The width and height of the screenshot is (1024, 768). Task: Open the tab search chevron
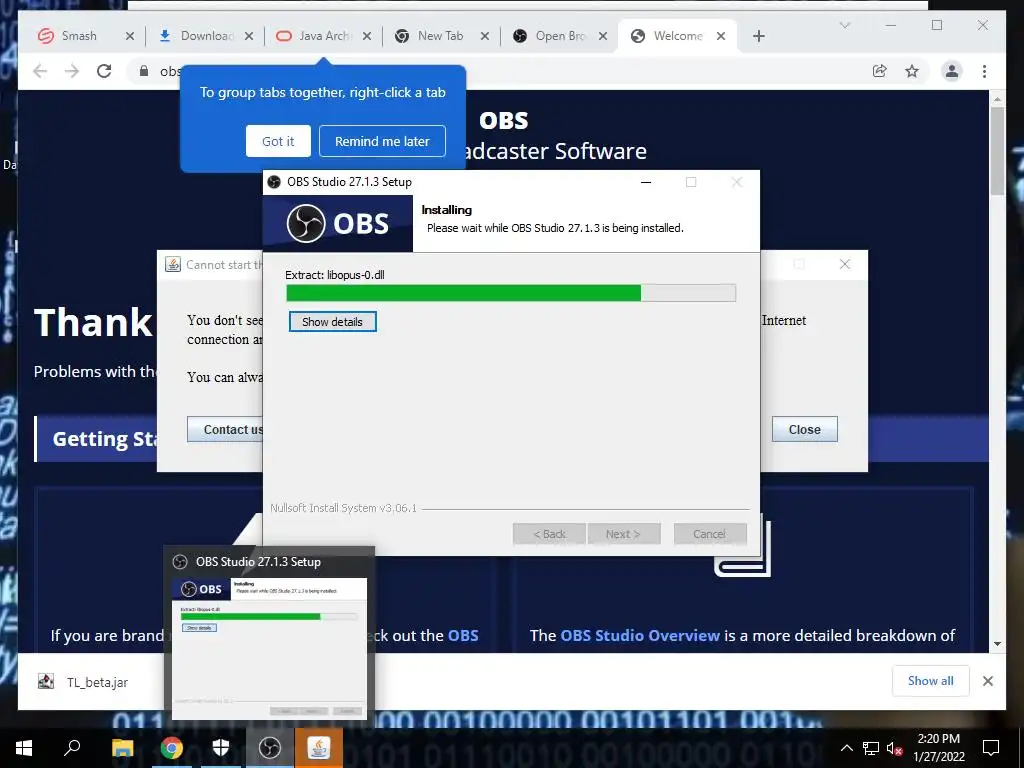point(844,25)
